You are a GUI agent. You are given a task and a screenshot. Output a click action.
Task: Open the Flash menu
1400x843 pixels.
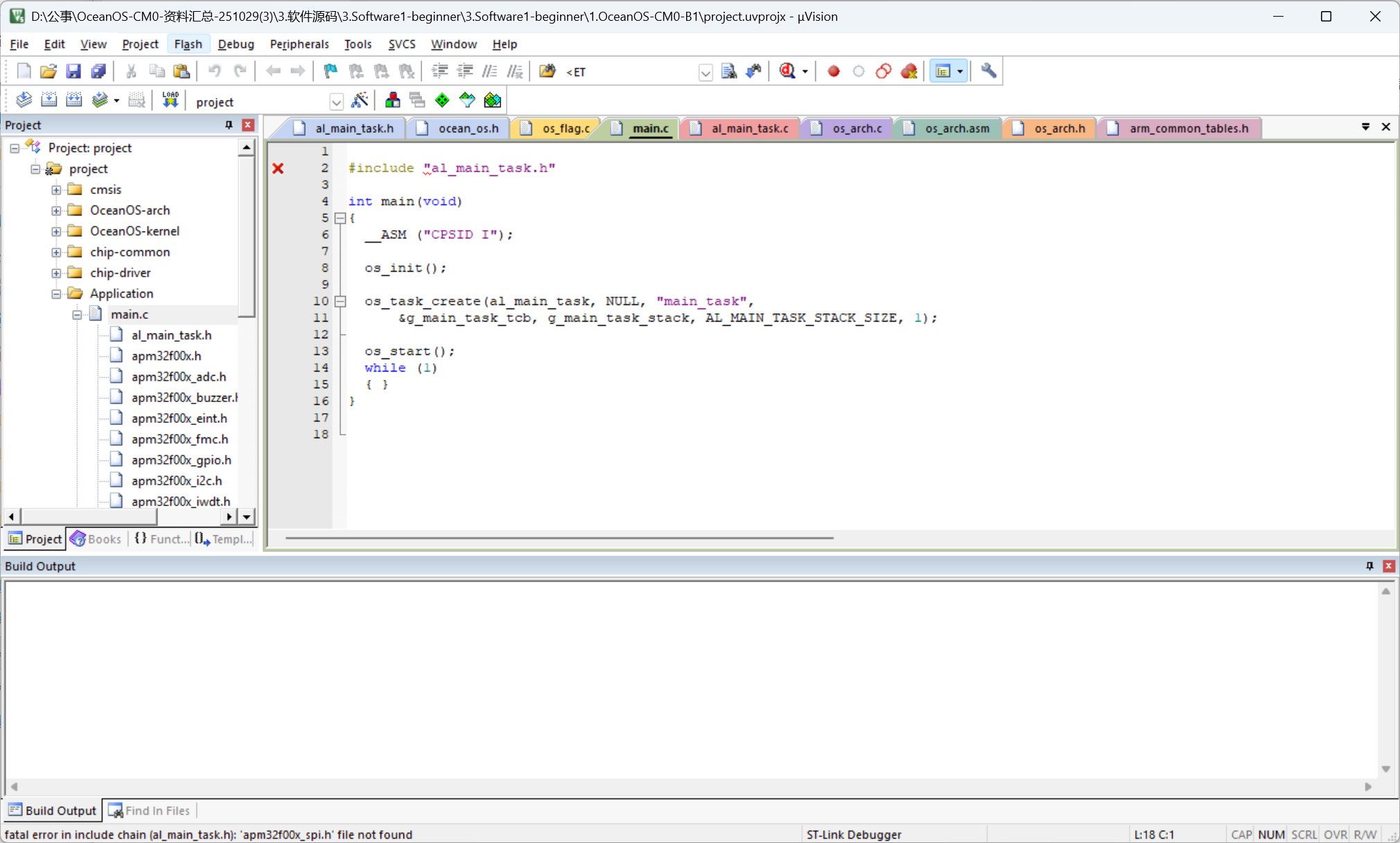188,44
